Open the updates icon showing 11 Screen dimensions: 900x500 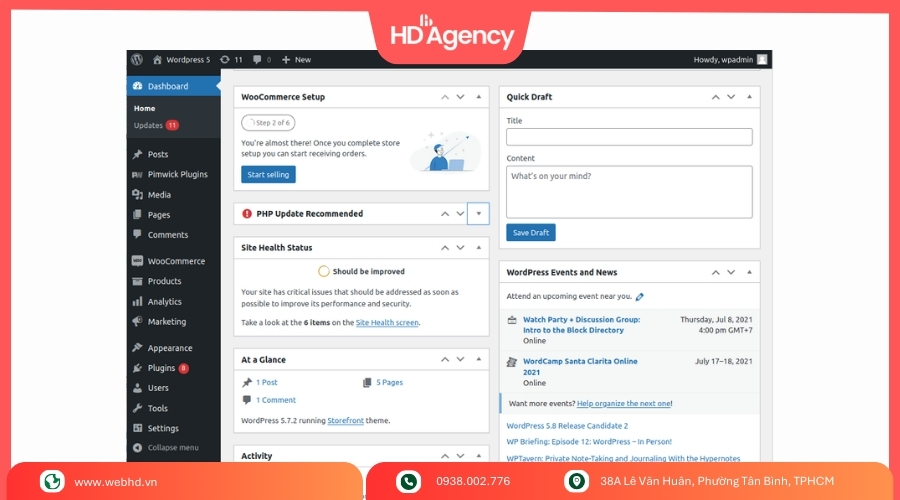coord(224,60)
